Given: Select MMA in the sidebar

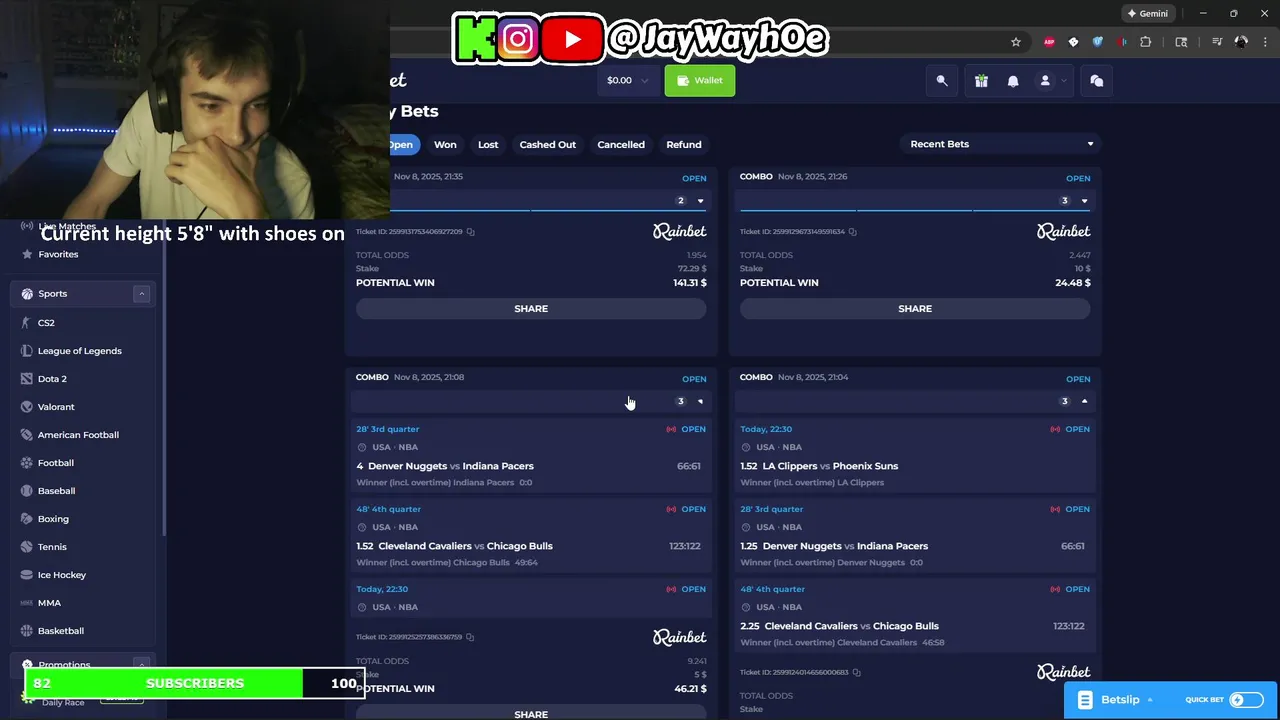Looking at the screenshot, I should 49,603.
